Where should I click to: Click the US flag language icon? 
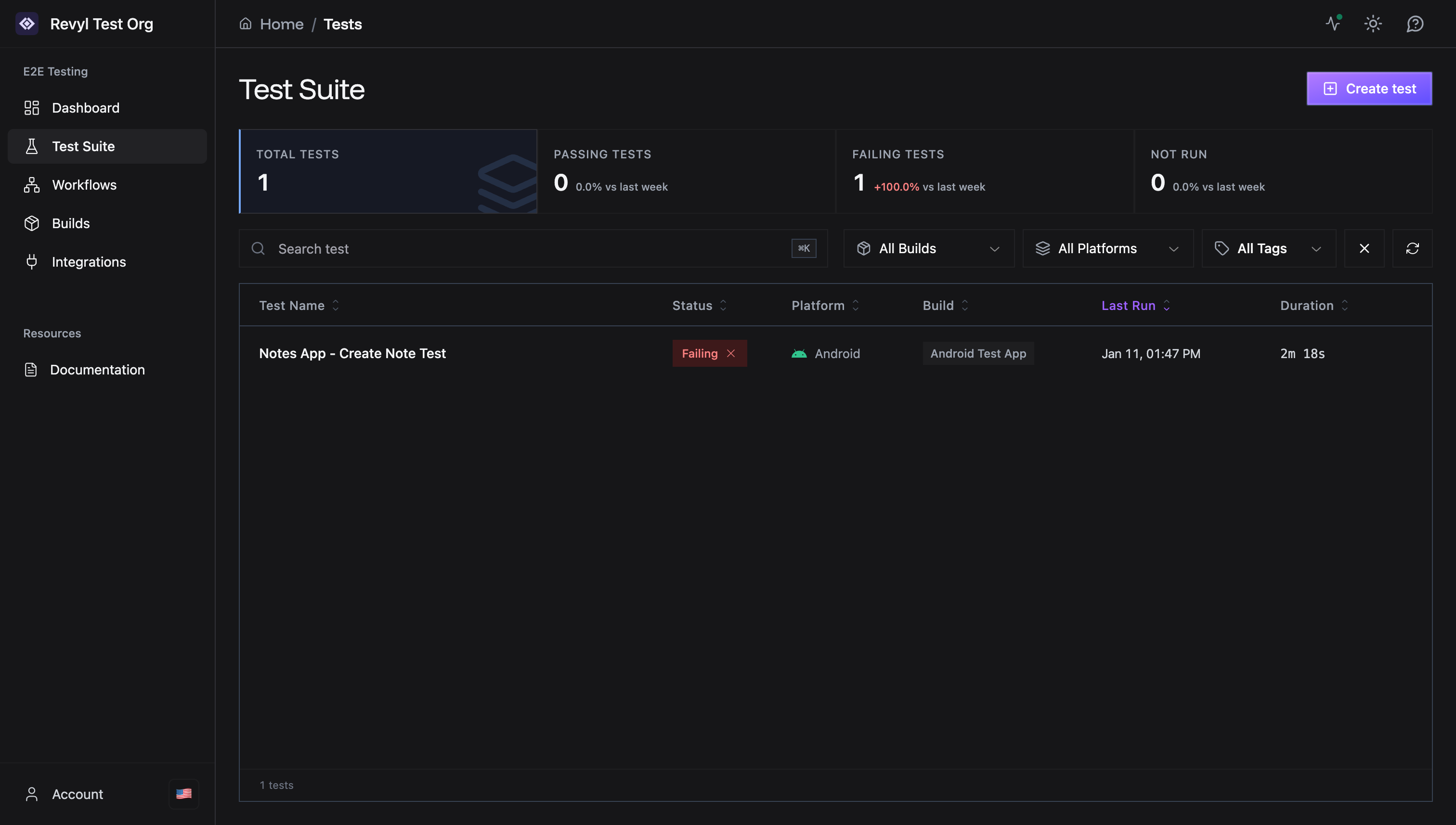tap(183, 794)
